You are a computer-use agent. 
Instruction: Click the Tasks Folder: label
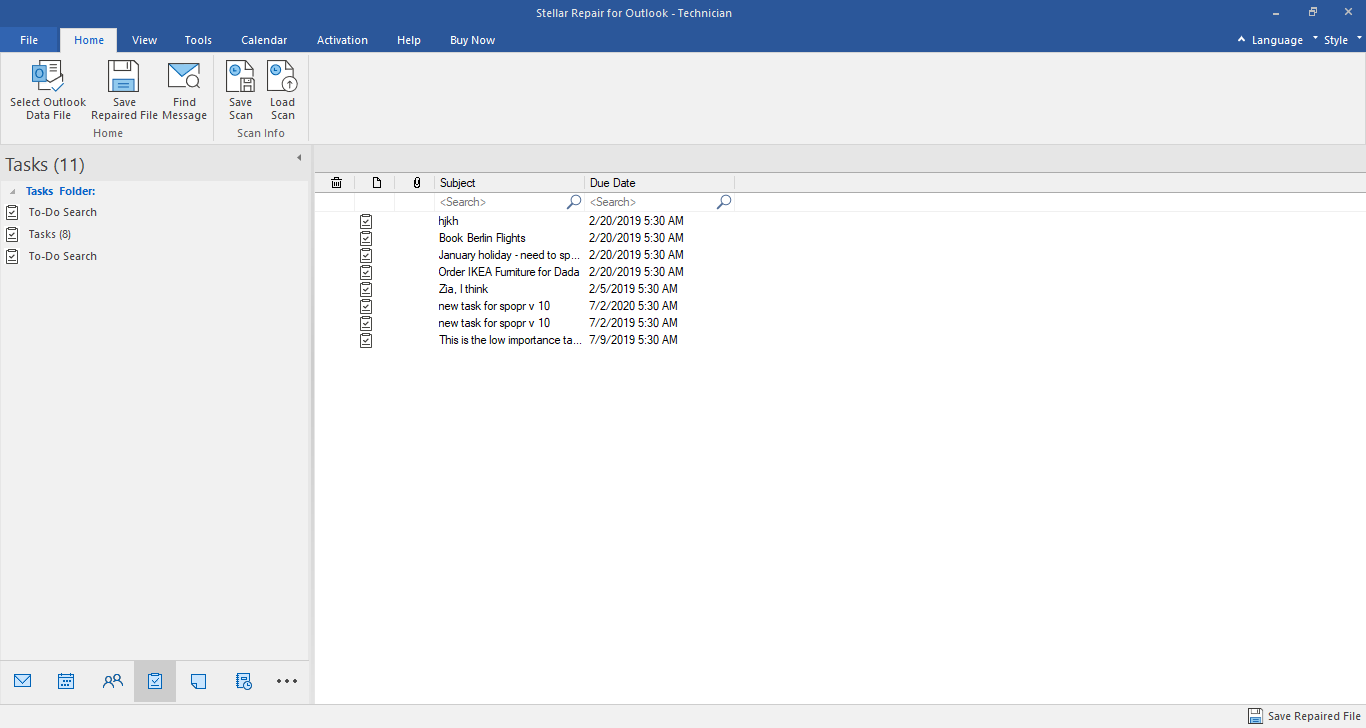point(60,191)
